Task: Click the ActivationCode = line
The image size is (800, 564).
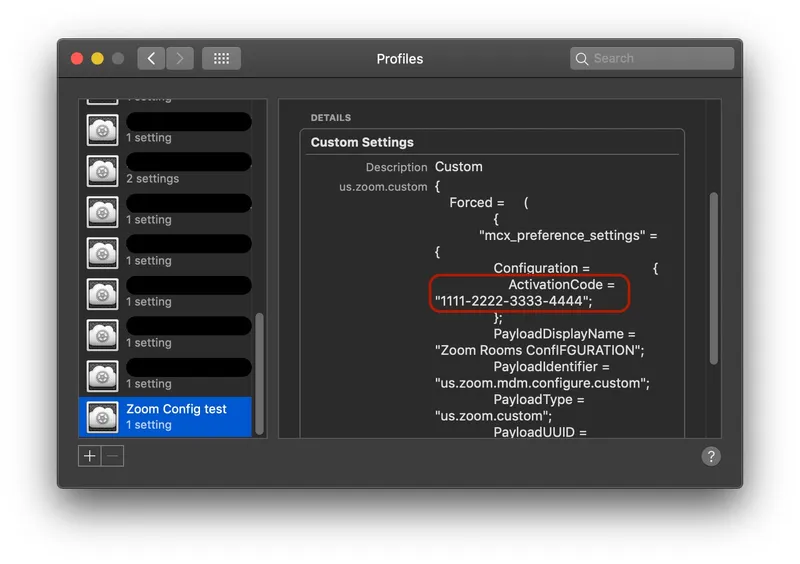Action: click(x=561, y=284)
